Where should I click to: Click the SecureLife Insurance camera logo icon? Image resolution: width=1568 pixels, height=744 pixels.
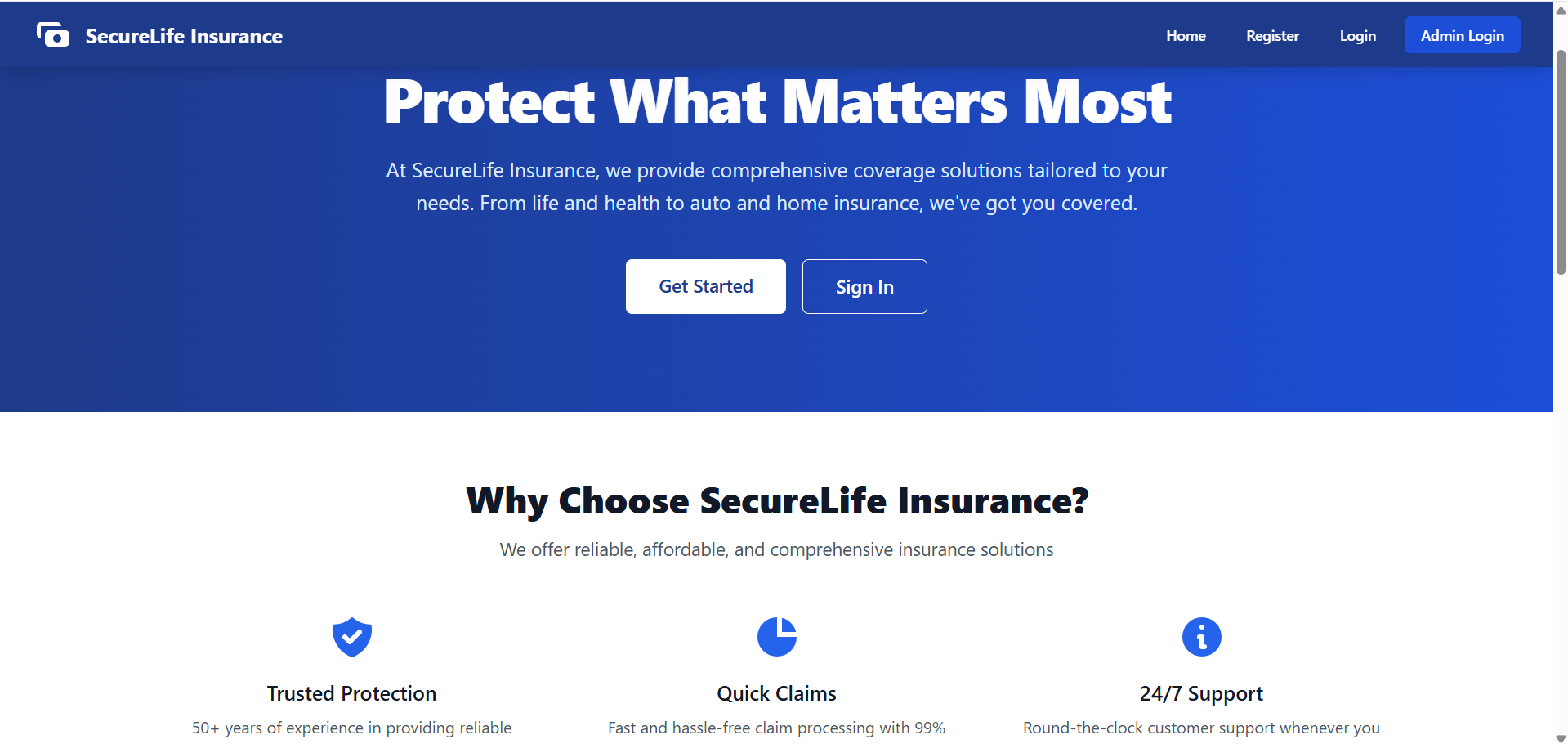click(x=52, y=34)
